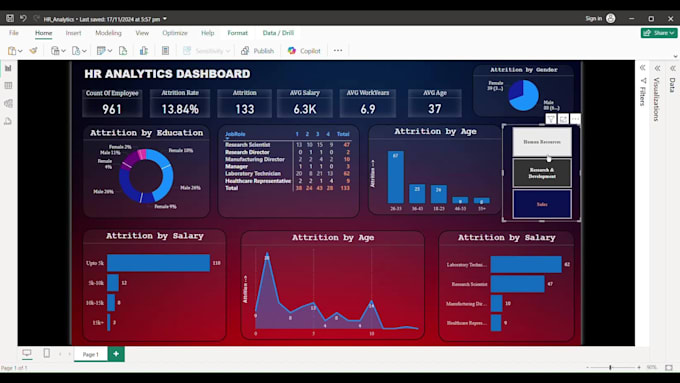This screenshot has height=383, width=680.
Task: Click the Upto 5k salary bar
Action: [x=158, y=263]
